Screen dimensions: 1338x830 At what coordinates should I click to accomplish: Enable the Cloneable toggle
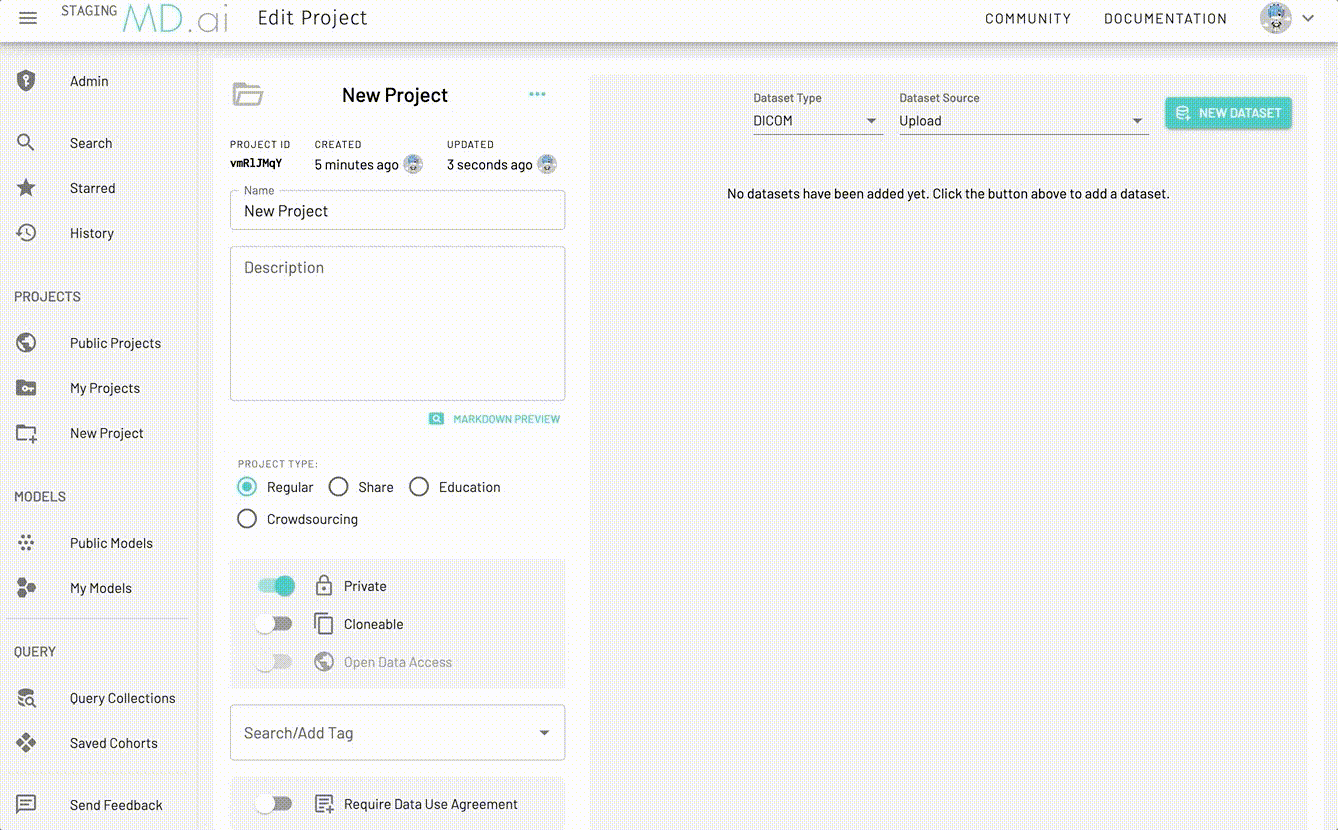274,623
